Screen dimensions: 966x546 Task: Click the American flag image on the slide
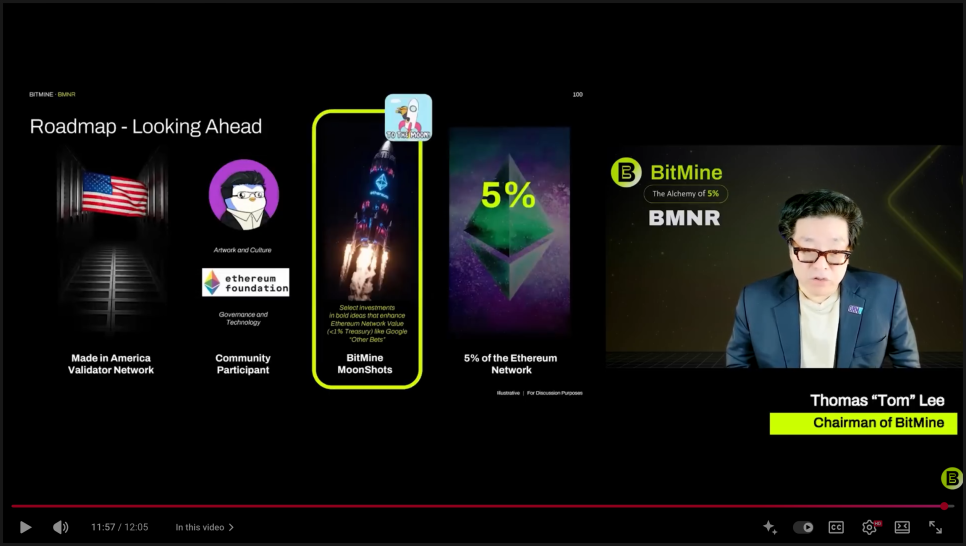pos(115,192)
